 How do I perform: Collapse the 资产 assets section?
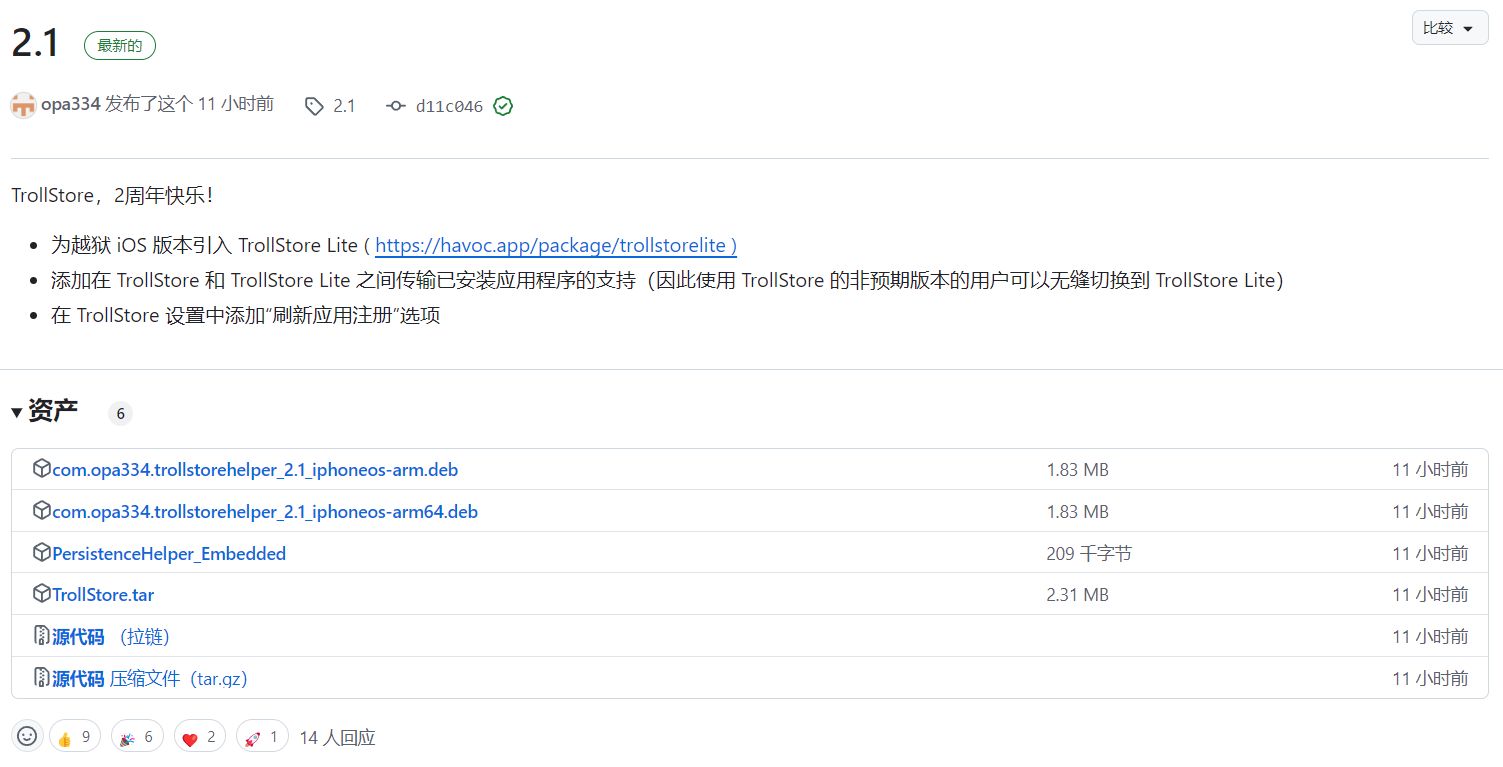point(45,411)
